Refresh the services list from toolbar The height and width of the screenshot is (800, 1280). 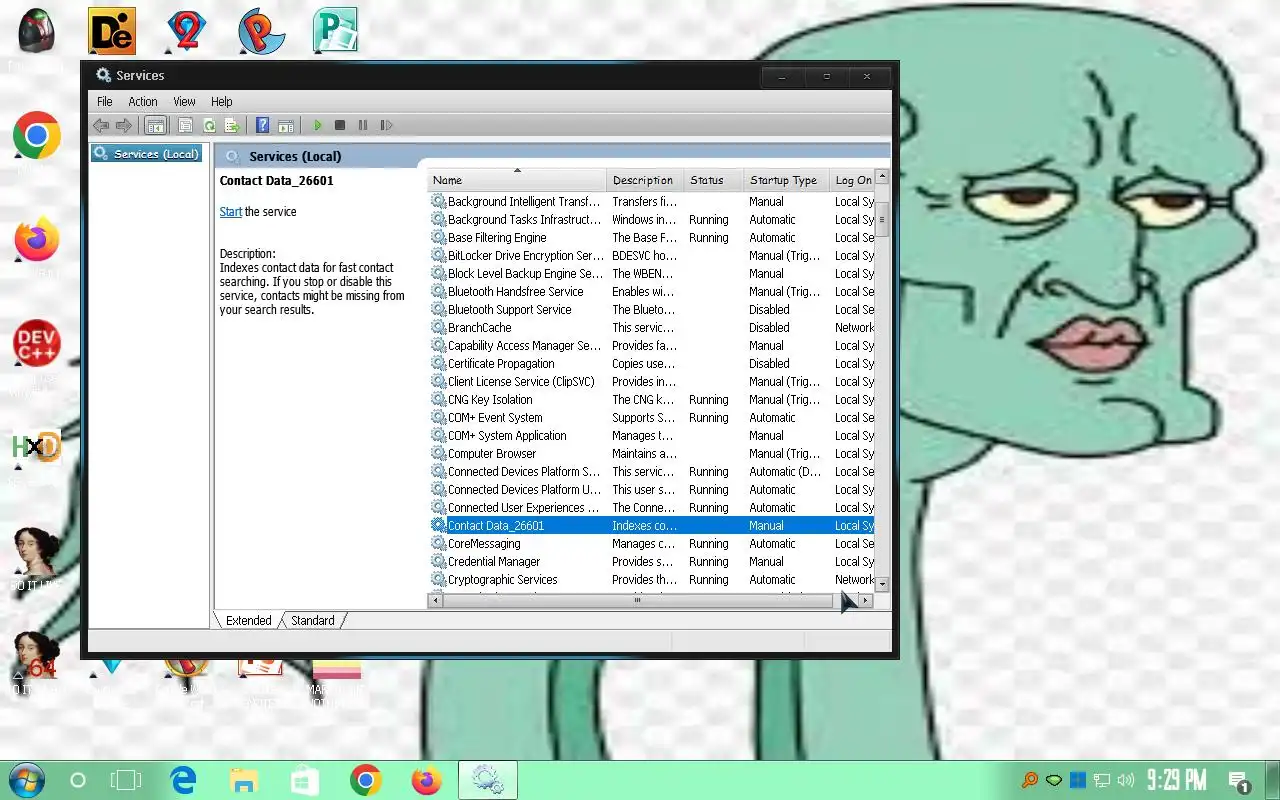coord(209,125)
